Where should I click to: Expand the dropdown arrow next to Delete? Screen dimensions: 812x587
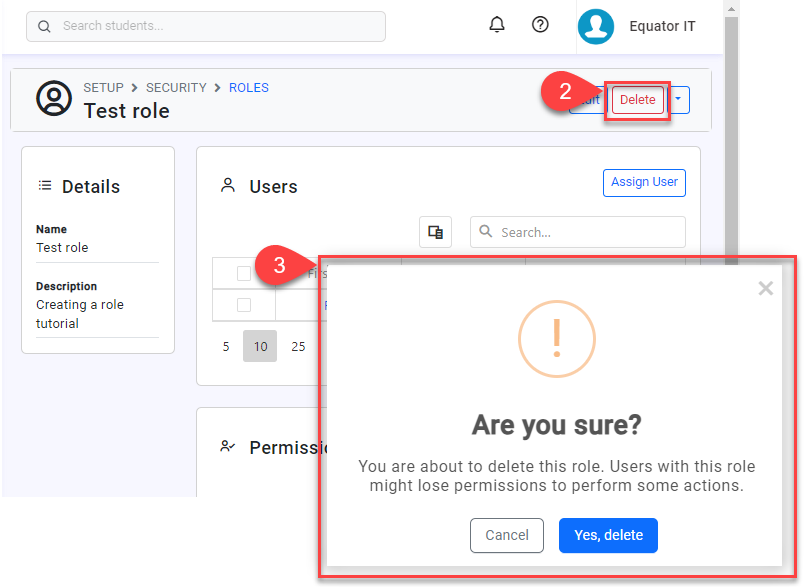pos(678,99)
